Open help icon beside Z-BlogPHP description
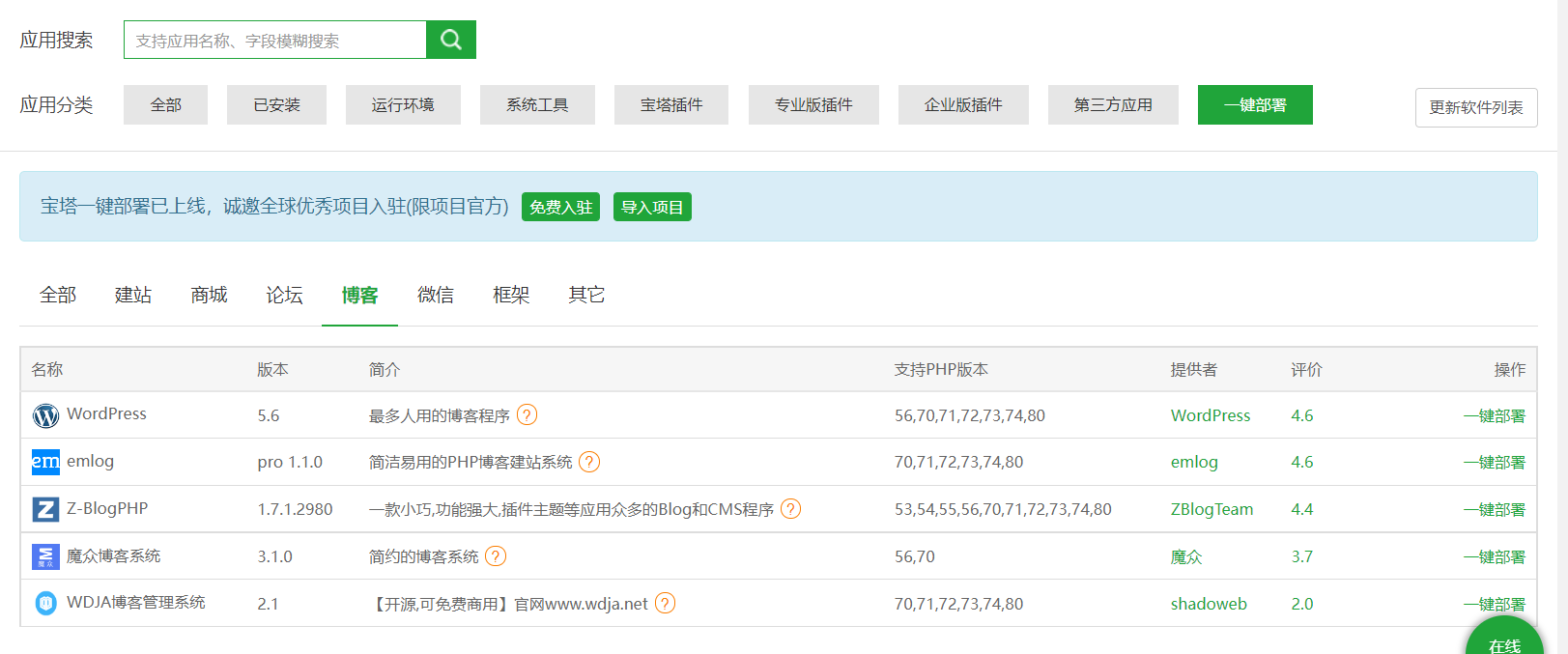The image size is (1568, 654). [x=790, y=508]
